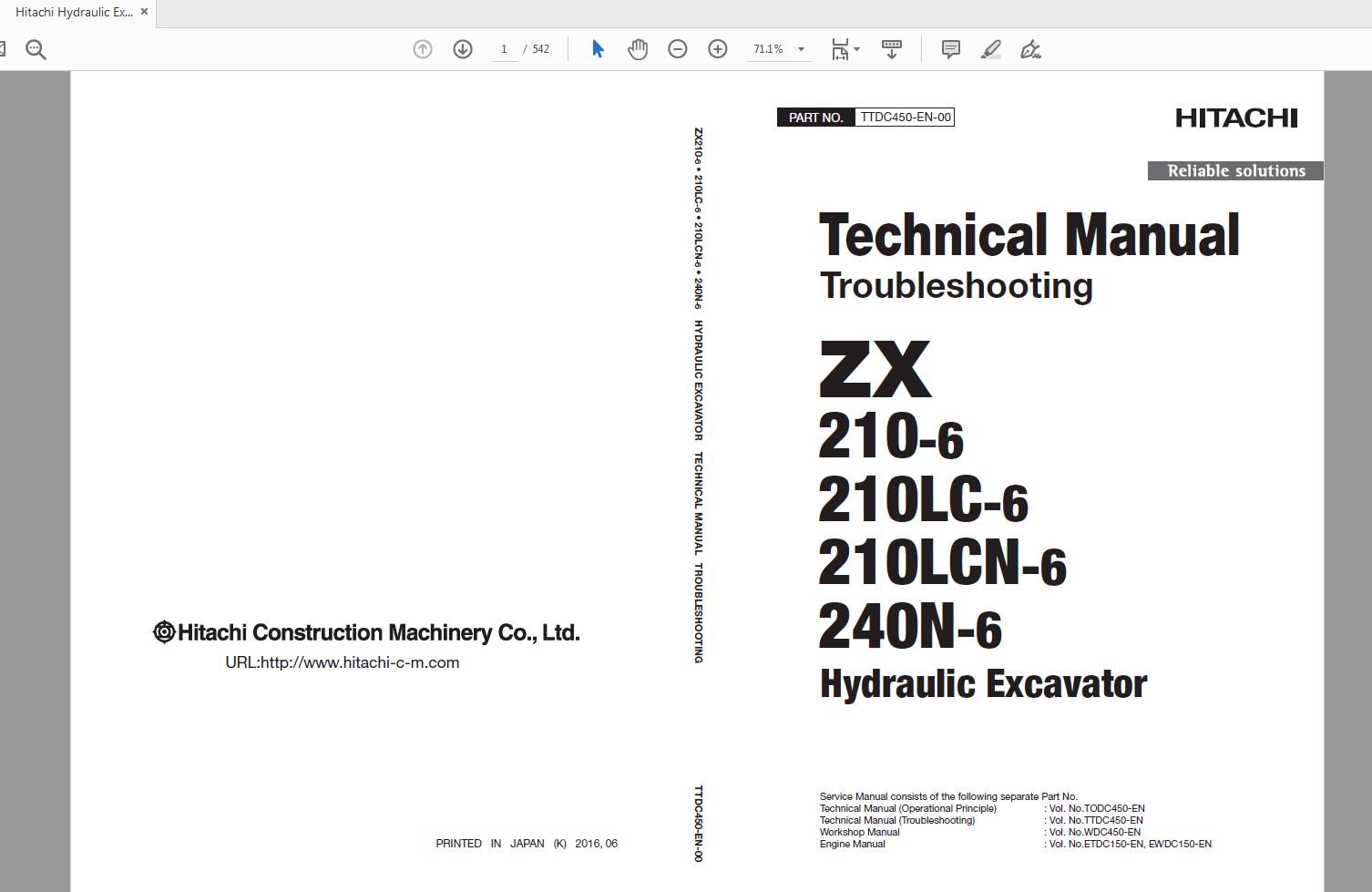The image size is (1372, 892).
Task: Zoom in with the plus icon
Action: 718,49
